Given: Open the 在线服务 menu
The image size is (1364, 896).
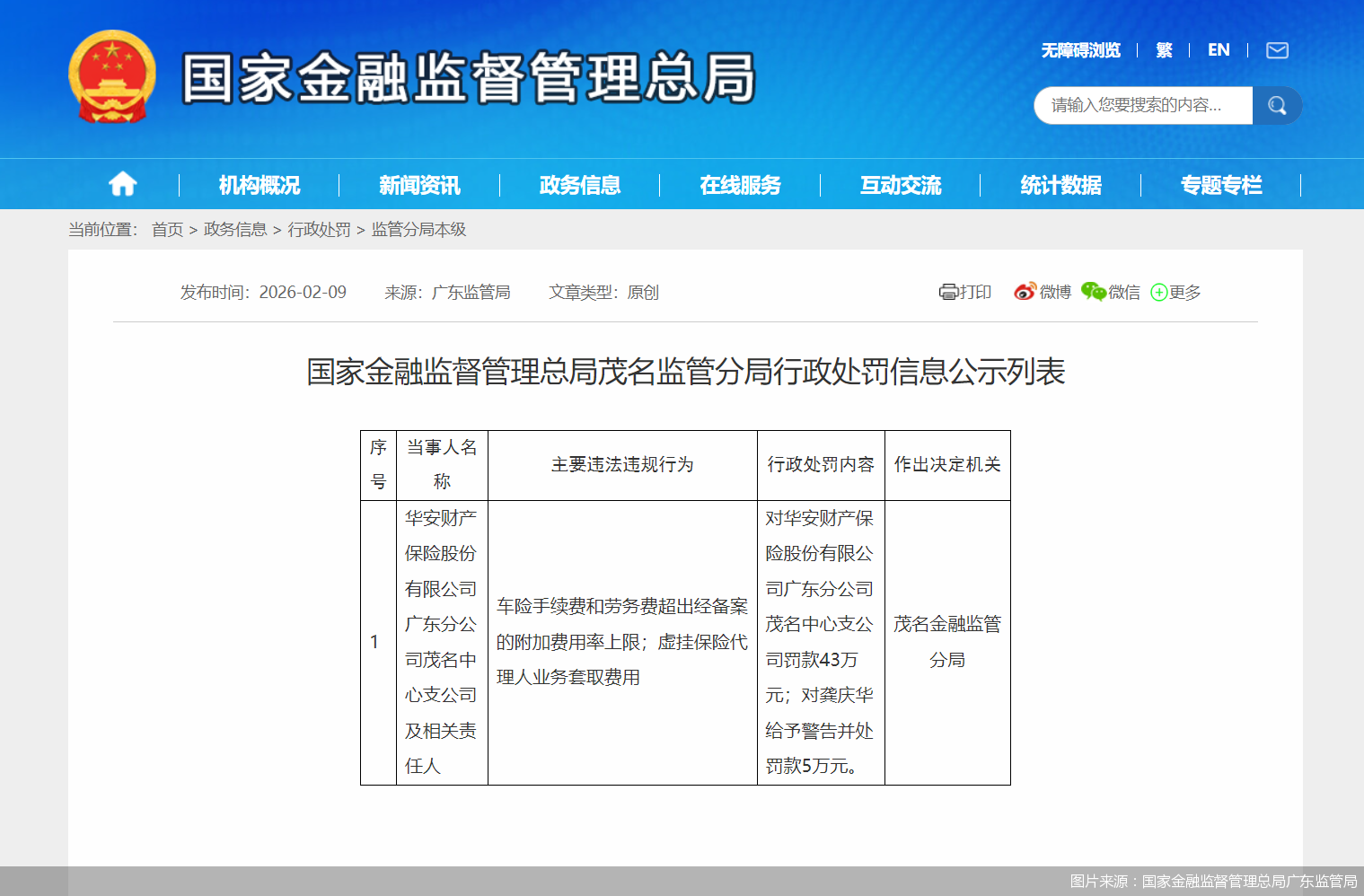Looking at the screenshot, I should coord(740,185).
